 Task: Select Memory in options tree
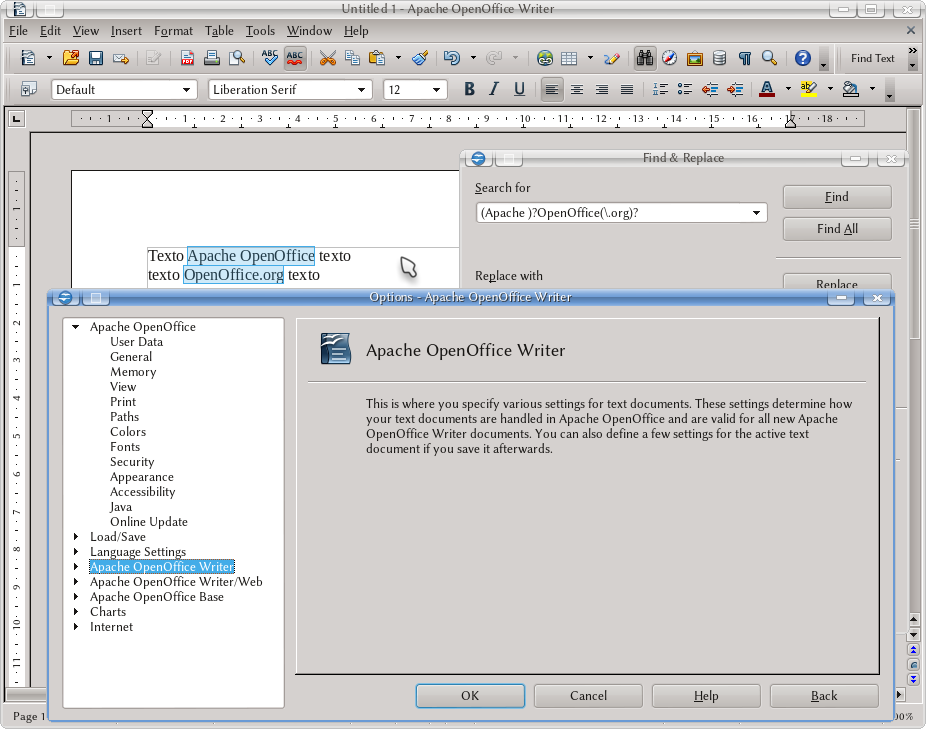click(133, 372)
